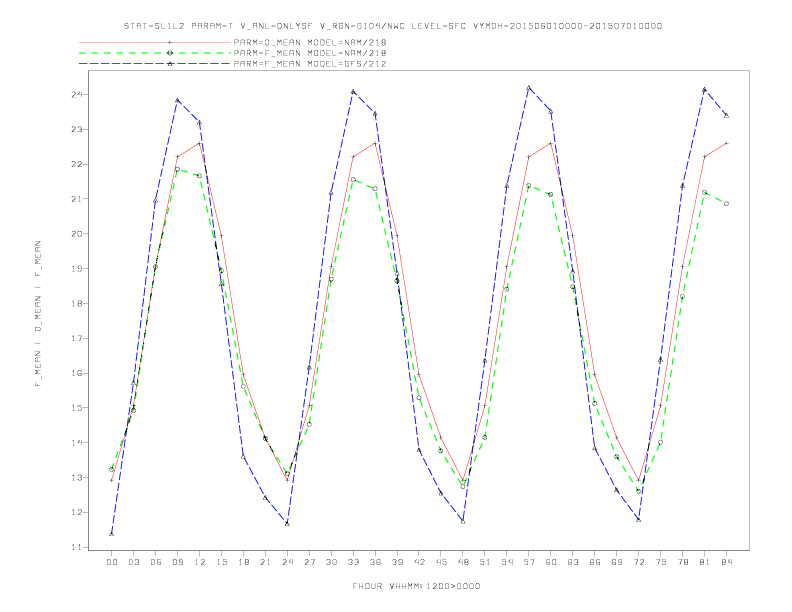Viewport: 792px width, 612px height.
Task: Click y-axis tick label 21
Action: point(77,199)
